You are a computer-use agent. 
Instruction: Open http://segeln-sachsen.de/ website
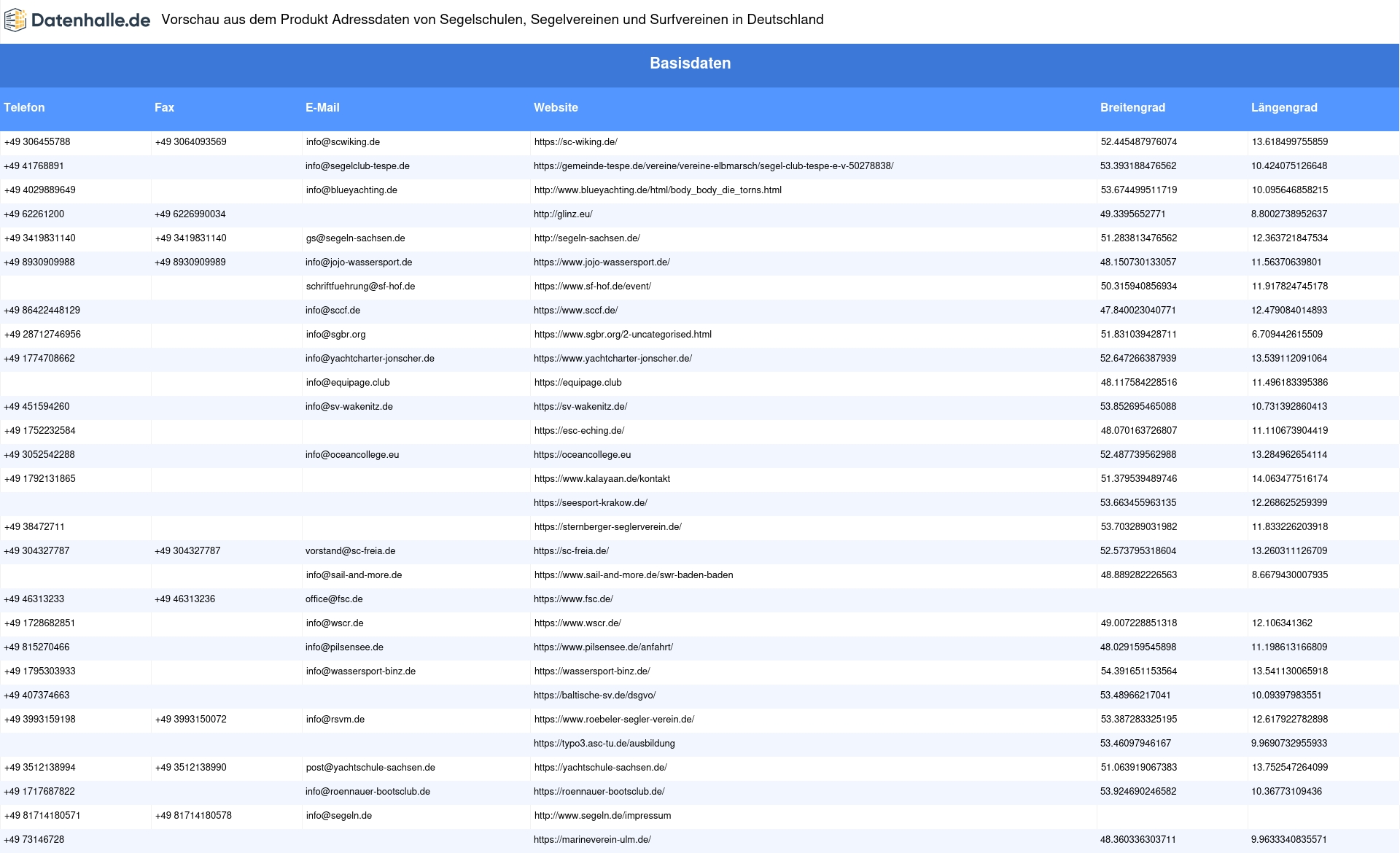coord(587,238)
